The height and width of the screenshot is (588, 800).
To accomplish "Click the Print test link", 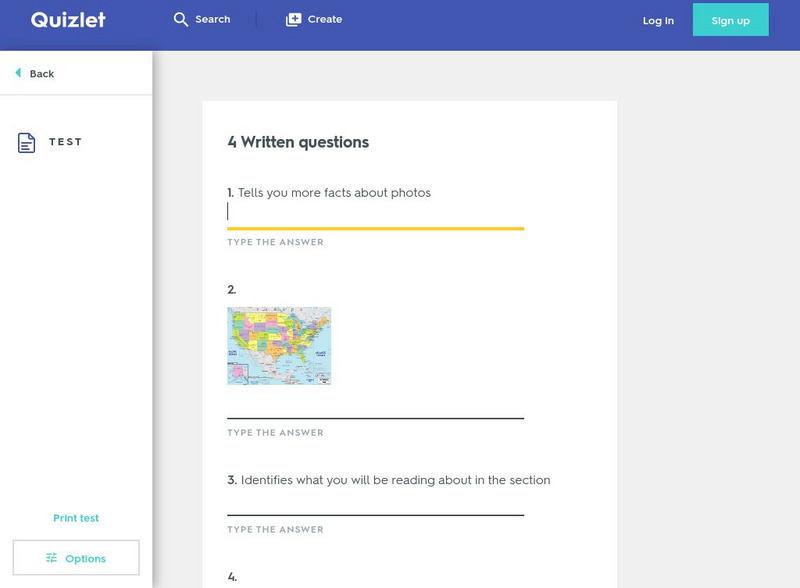I will point(76,518).
